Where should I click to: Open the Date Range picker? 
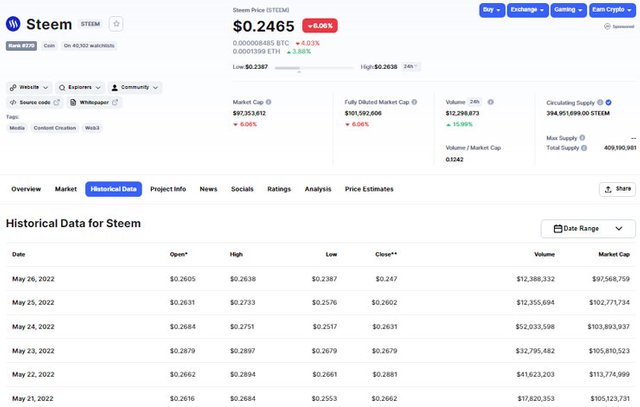click(588, 229)
